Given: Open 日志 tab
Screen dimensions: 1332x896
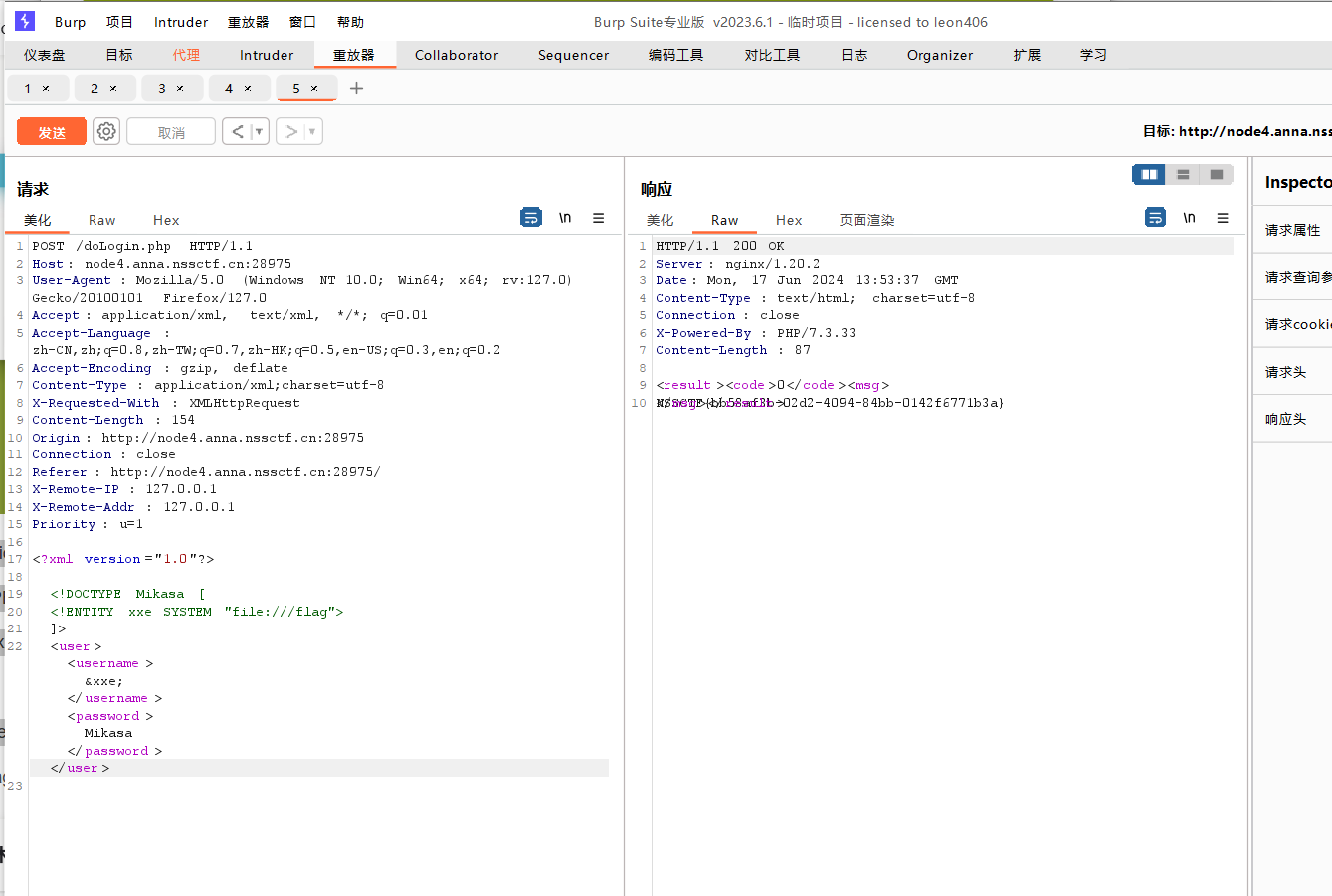Looking at the screenshot, I should [x=854, y=55].
